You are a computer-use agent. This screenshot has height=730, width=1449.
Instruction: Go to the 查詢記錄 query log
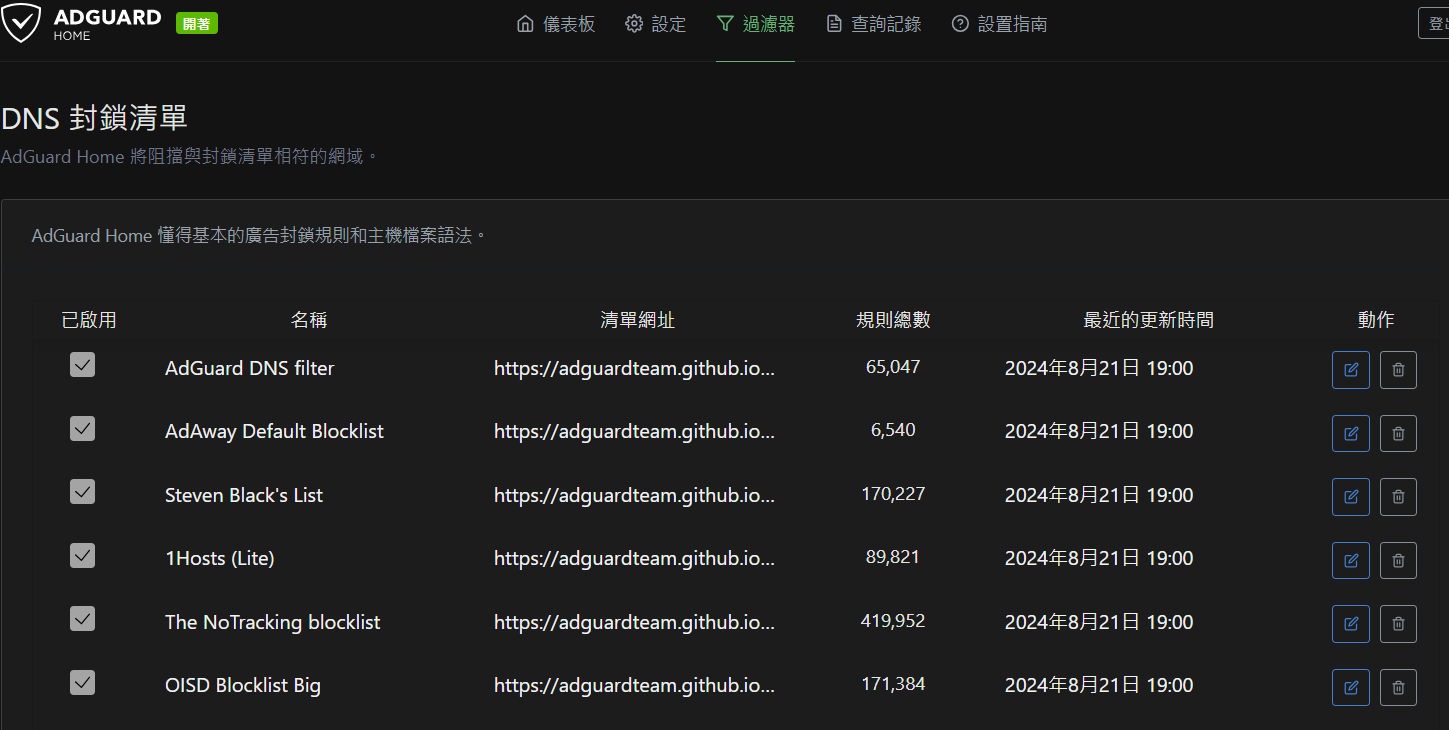873,24
